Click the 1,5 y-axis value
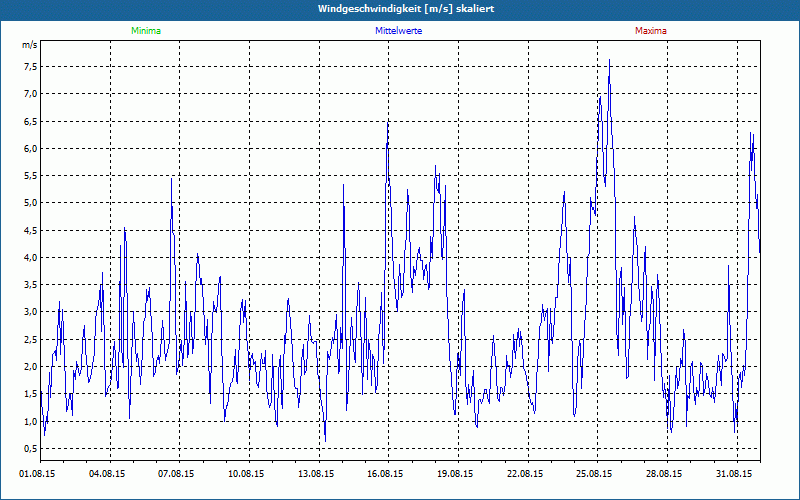 click(x=32, y=394)
